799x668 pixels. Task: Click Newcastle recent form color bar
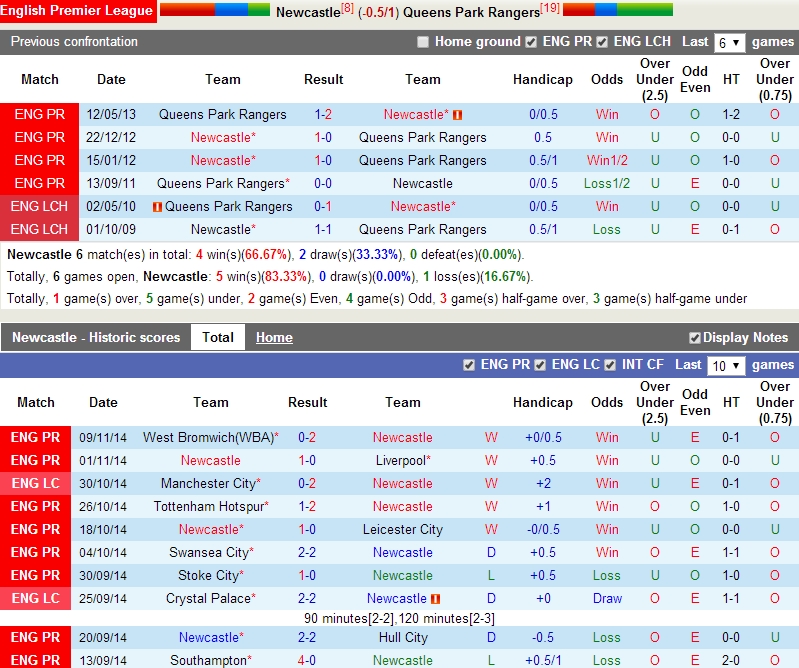point(215,10)
